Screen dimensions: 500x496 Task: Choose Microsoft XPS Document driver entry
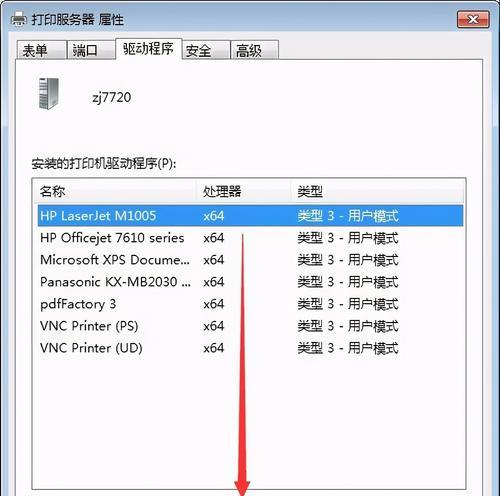tap(250, 260)
